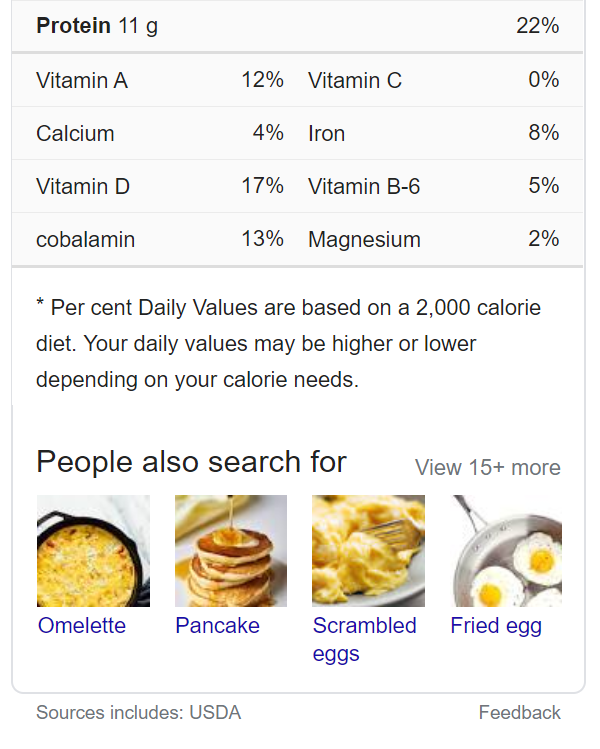This screenshot has height=749, width=600.
Task: Click the Vitamin D entry
Action: click(83, 186)
